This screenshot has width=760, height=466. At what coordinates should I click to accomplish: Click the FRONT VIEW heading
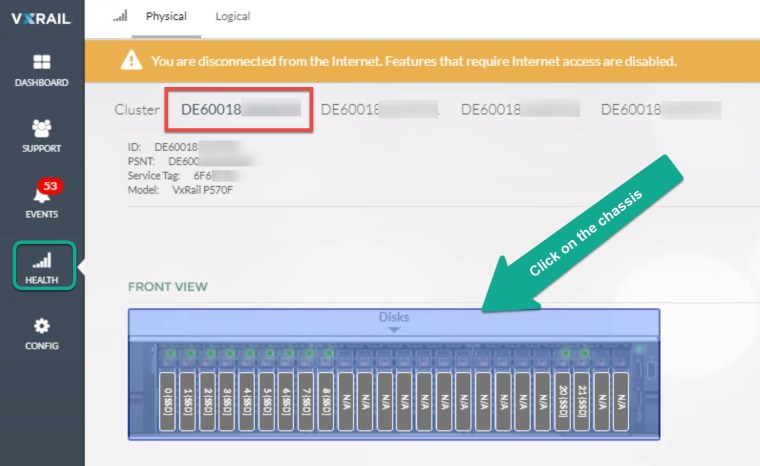(168, 287)
